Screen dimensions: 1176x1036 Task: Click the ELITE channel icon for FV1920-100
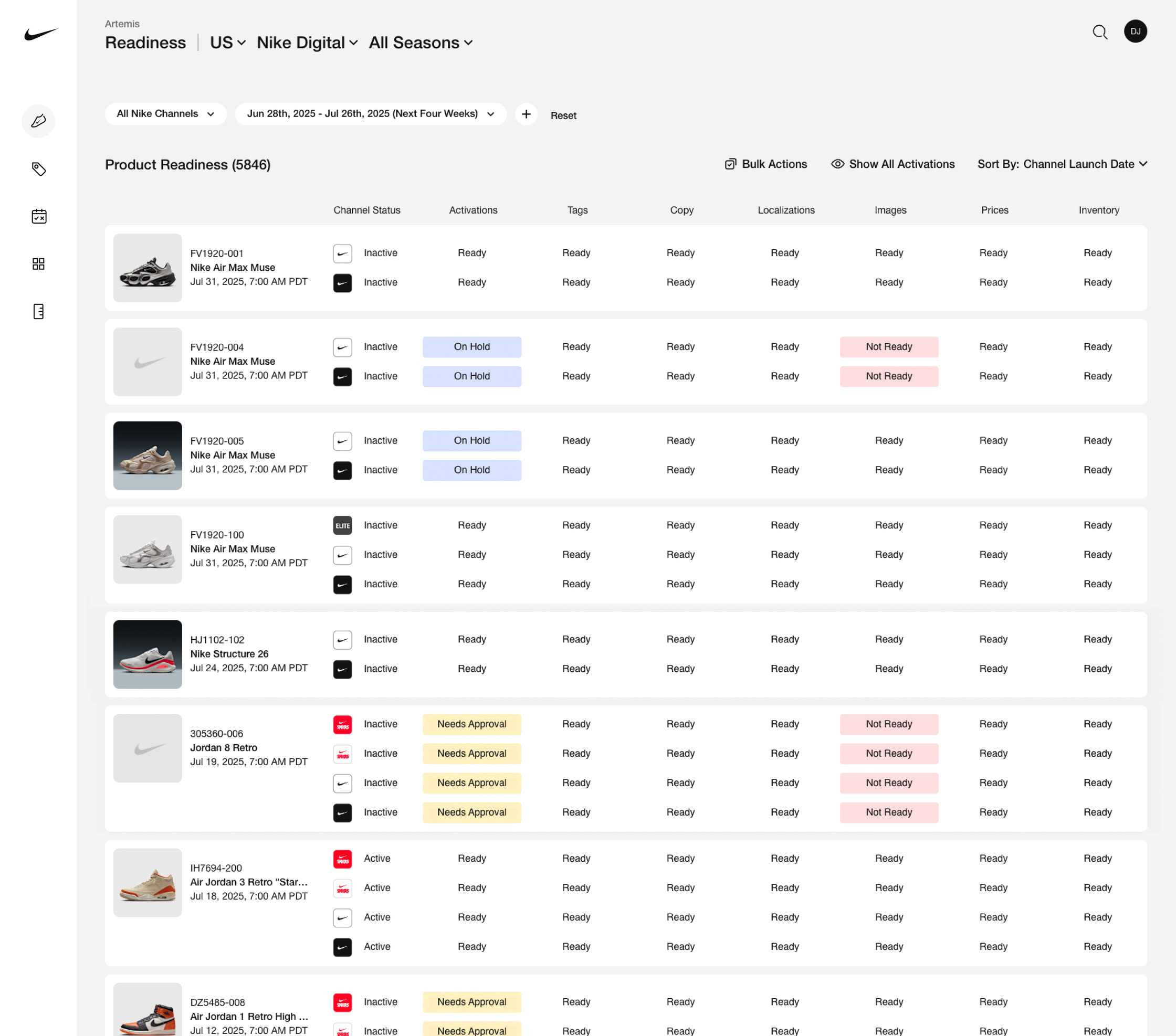(342, 526)
